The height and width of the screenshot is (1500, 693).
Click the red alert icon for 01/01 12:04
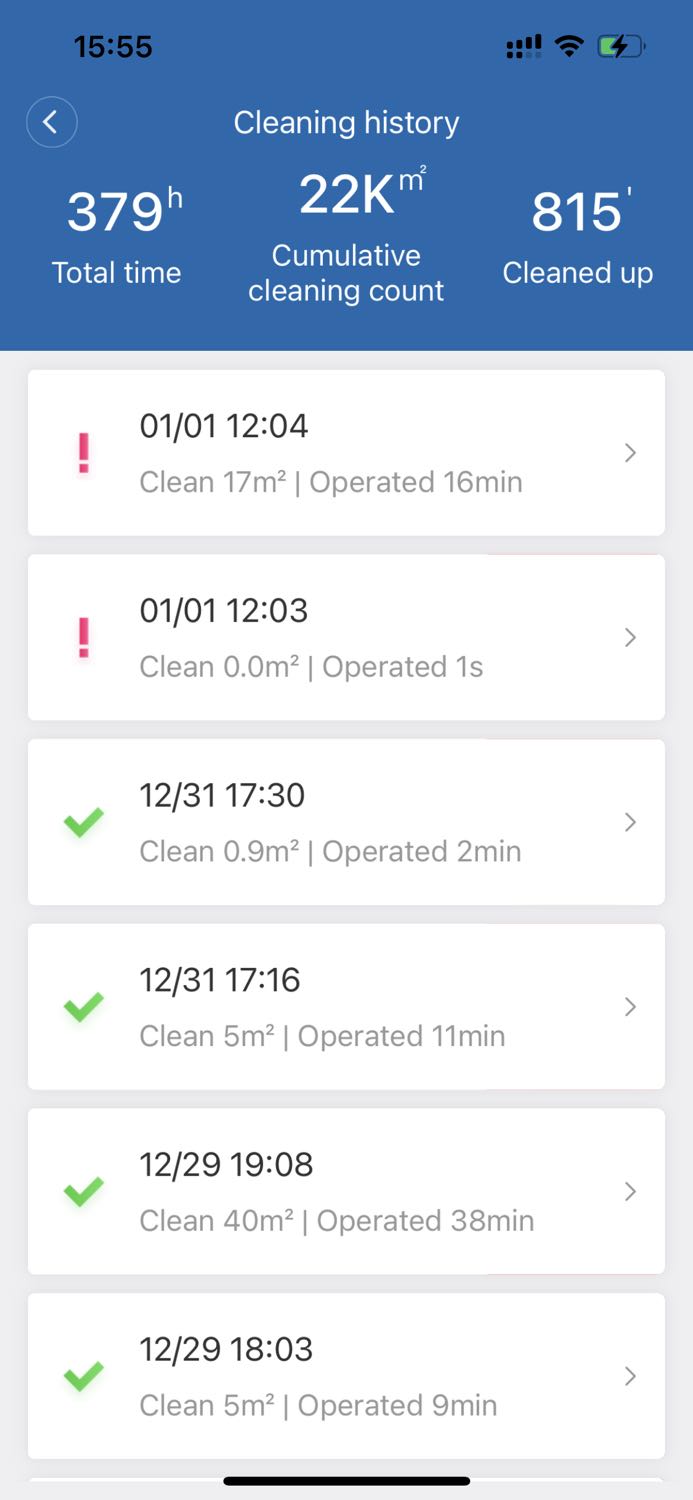point(84,453)
